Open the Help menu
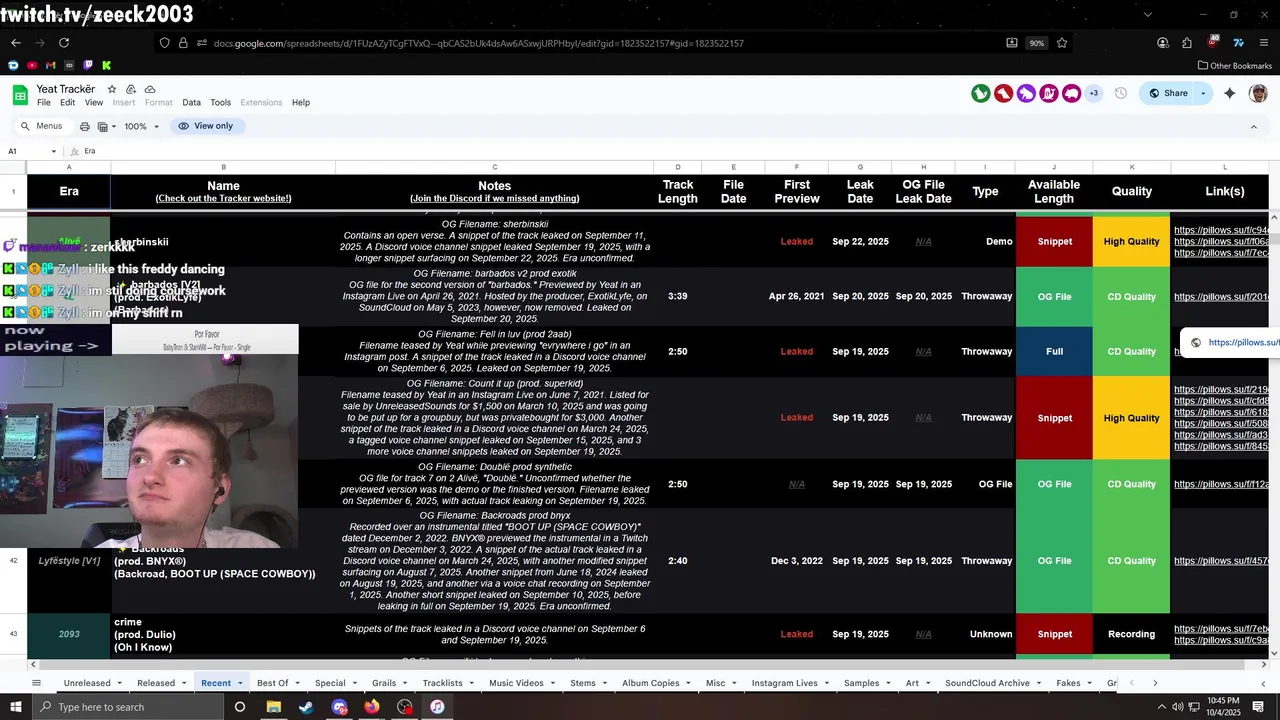Image resolution: width=1280 pixels, height=720 pixels. (x=301, y=102)
